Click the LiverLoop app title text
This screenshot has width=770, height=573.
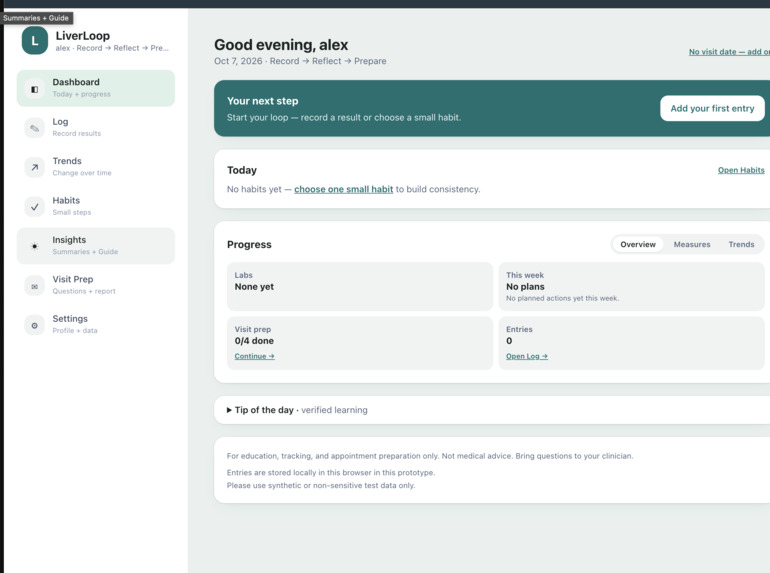82,36
